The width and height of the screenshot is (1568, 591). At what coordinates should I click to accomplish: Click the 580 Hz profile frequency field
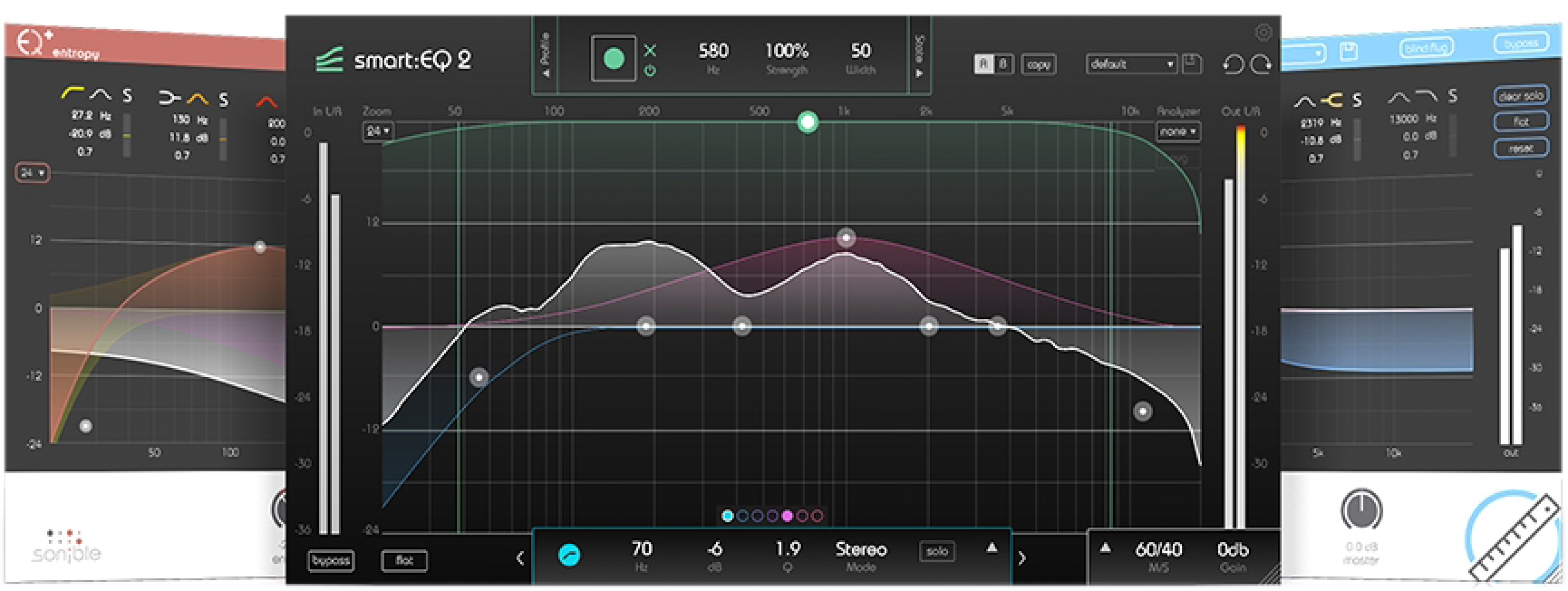tap(712, 52)
